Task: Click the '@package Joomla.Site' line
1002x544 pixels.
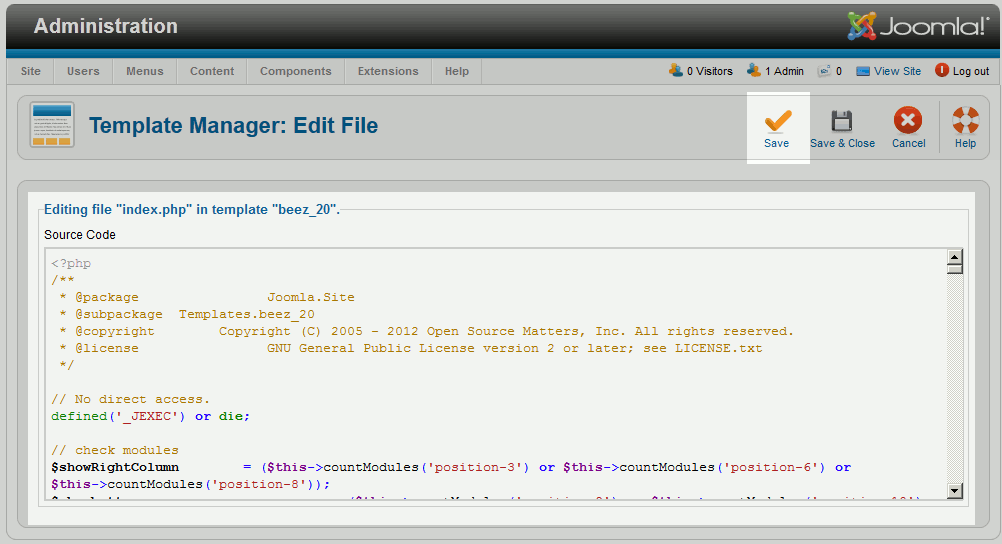Action: tap(208, 297)
